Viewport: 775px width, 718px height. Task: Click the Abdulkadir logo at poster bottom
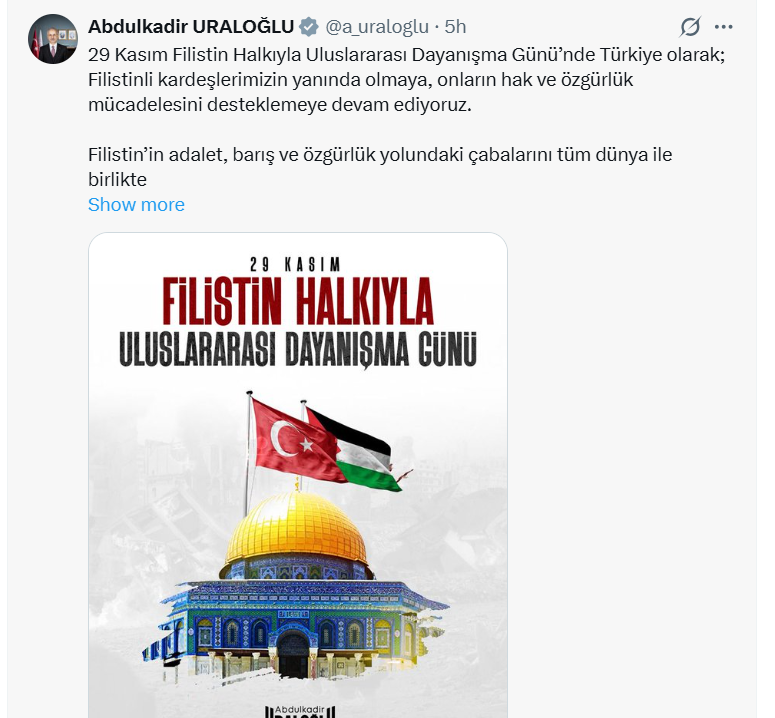tap(300, 712)
